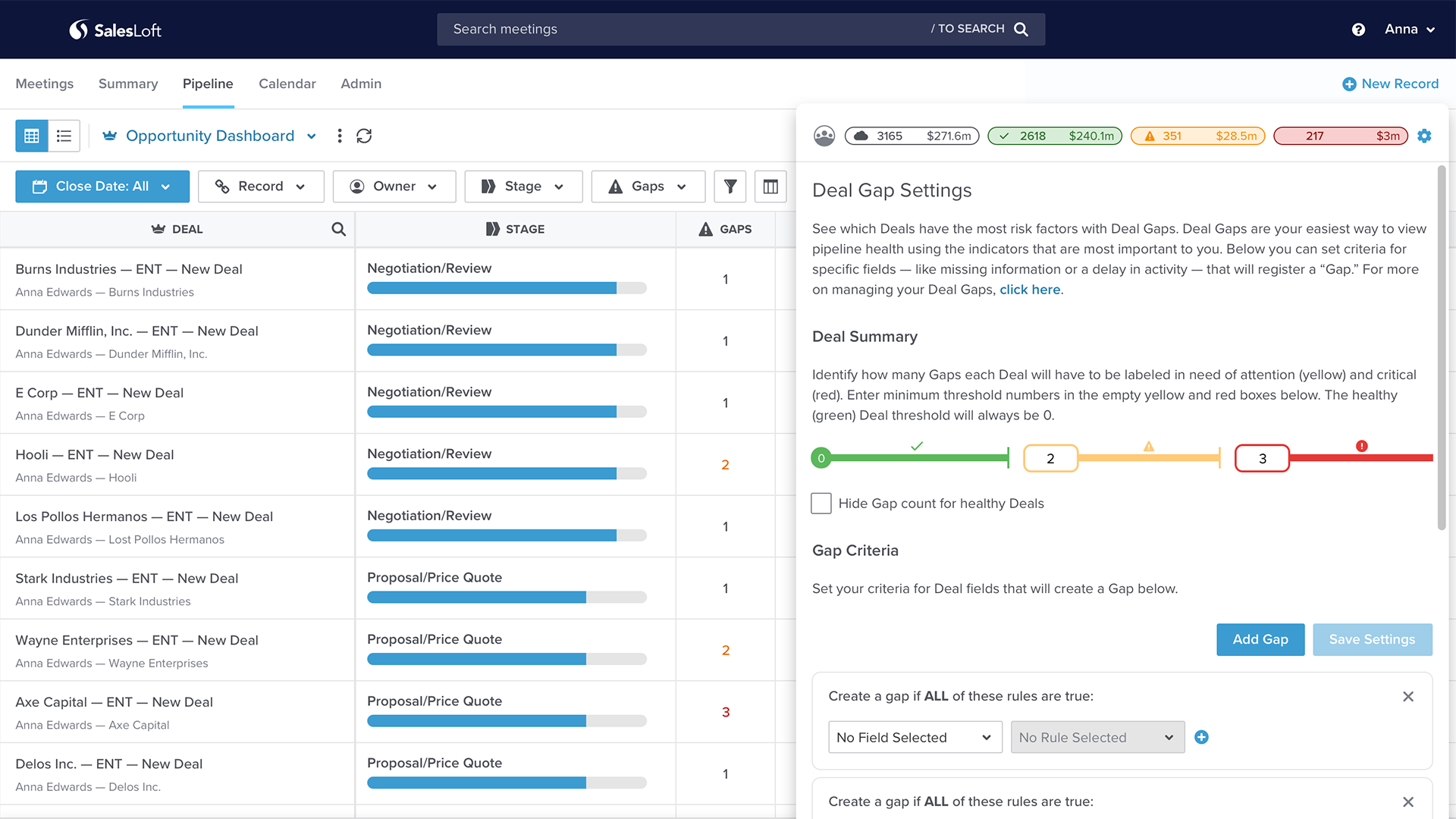The image size is (1456, 819).
Task: Check Hide Gap count for healthy Deals
Action: 821,504
